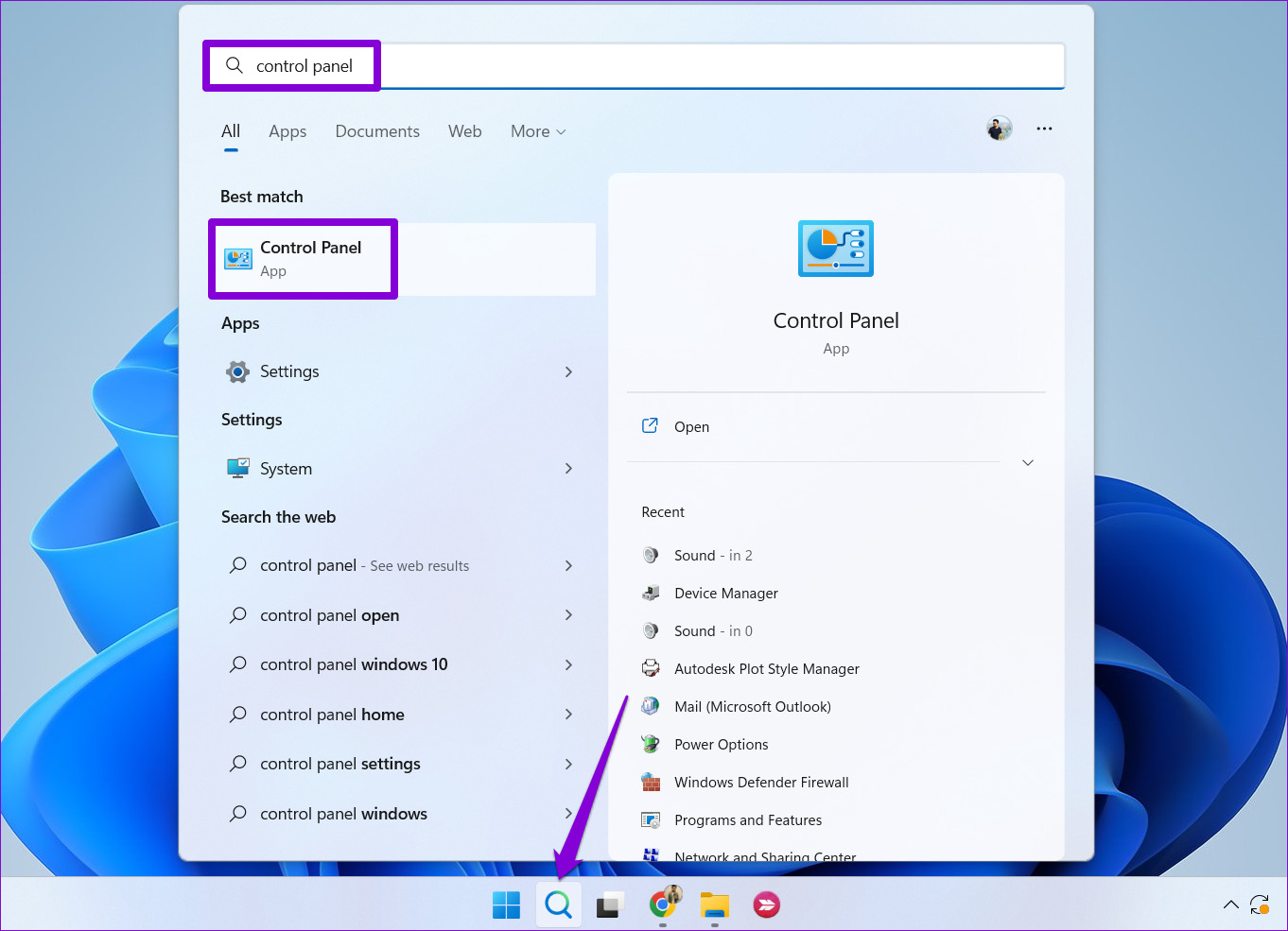The image size is (1288, 931).
Task: Expand more Control Panel actions chevron
Action: pos(1027,462)
